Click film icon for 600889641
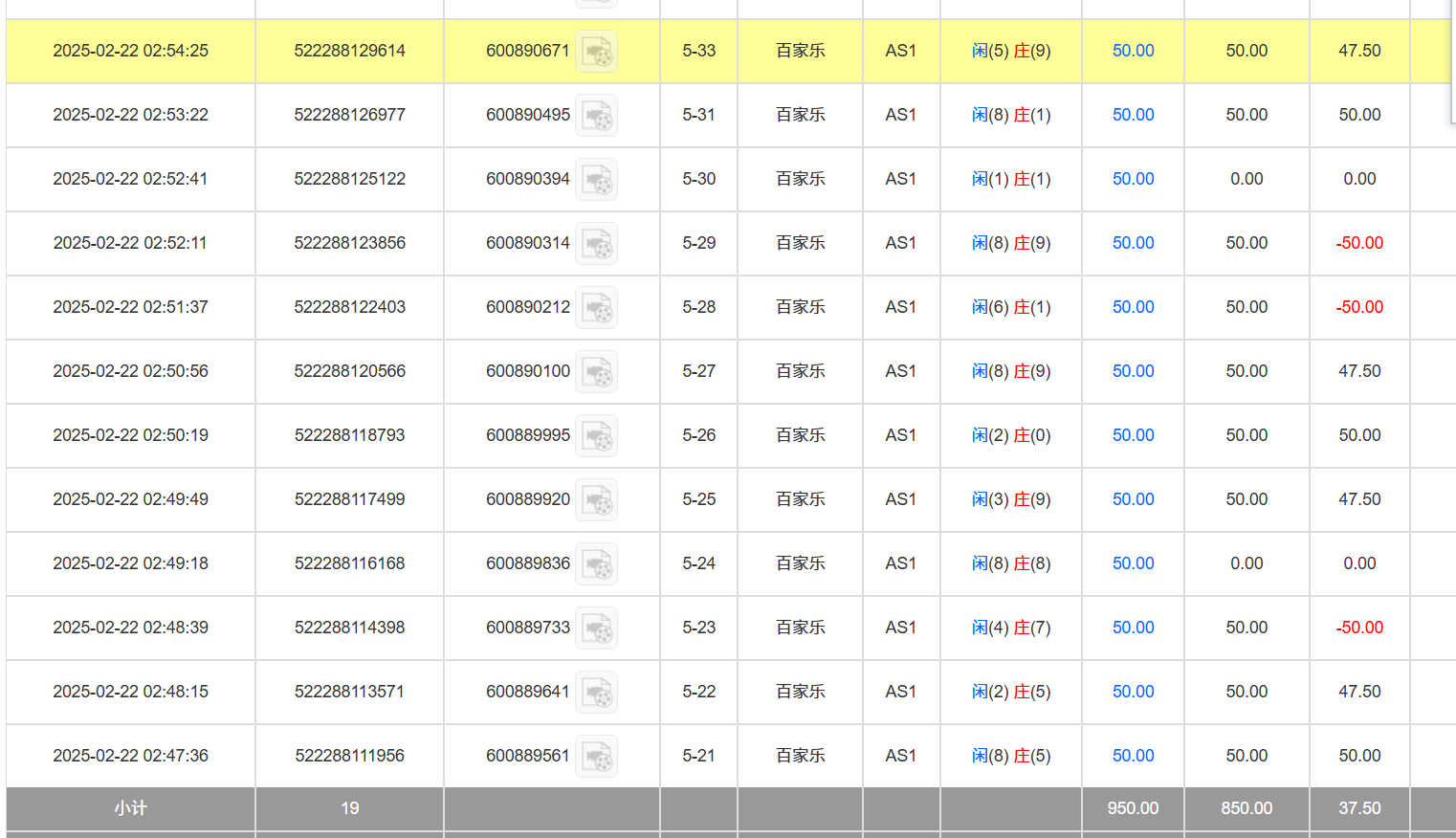This screenshot has width=1456, height=838. [596, 693]
